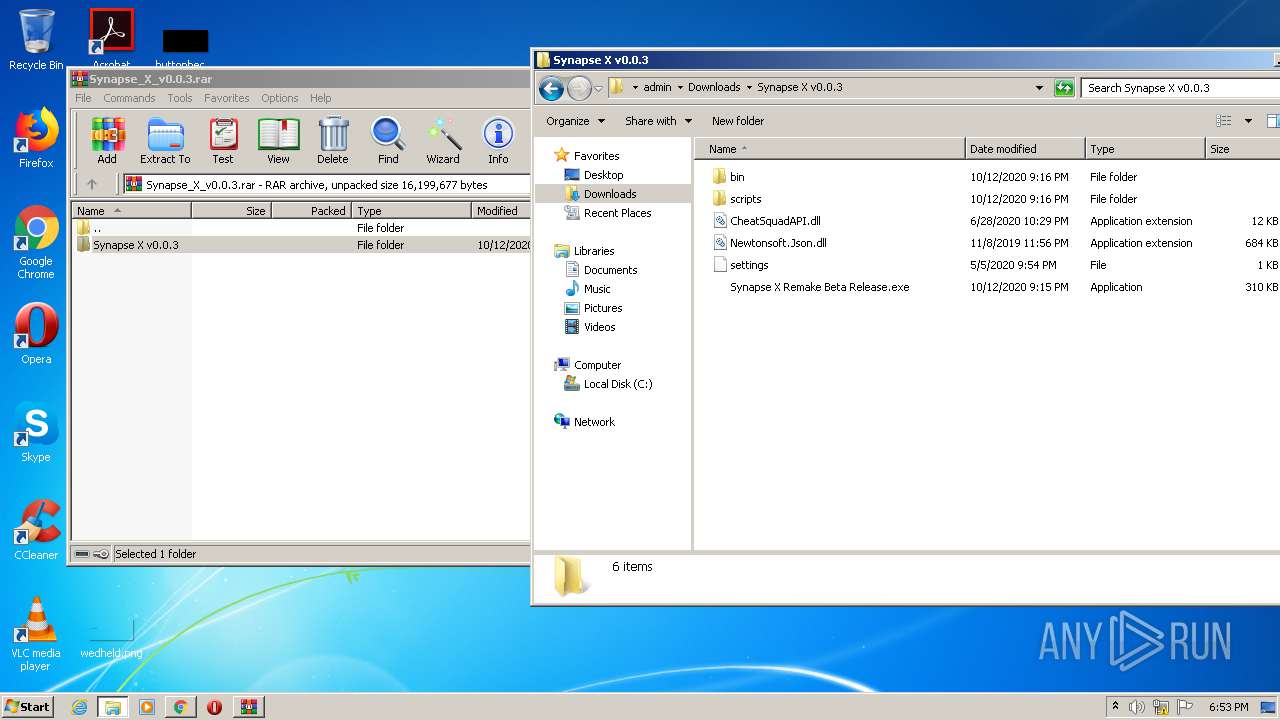
Task: Open VLC media player desktop shortcut
Action: [36, 634]
